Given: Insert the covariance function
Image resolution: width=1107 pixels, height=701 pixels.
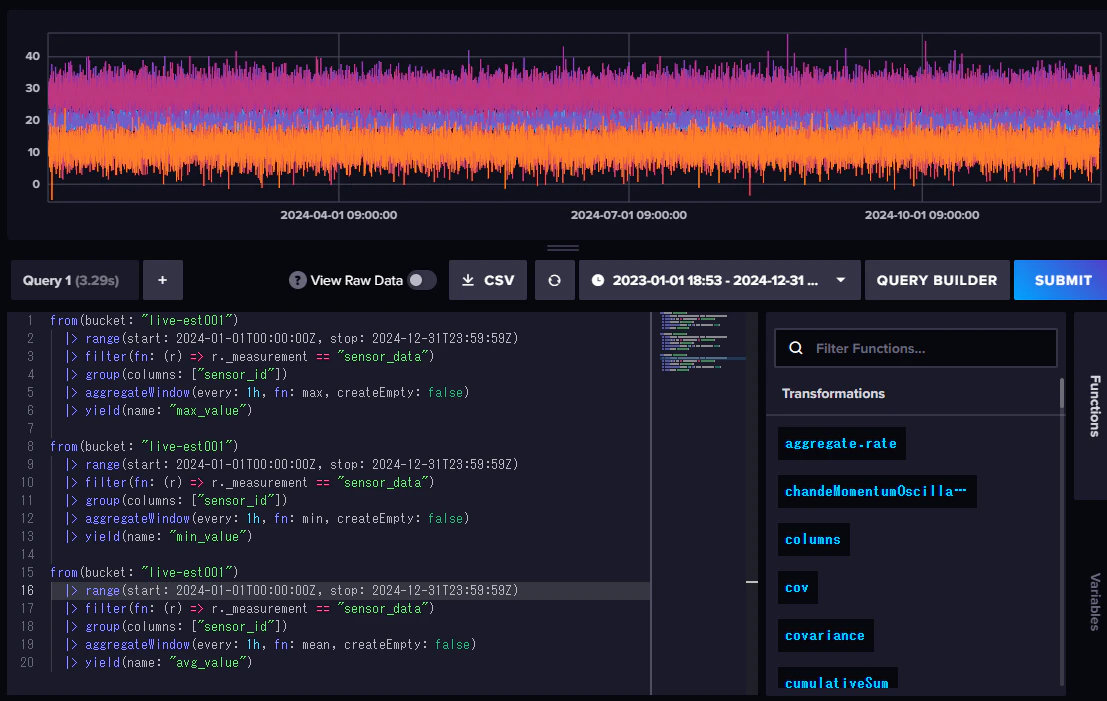Looking at the screenshot, I should pyautogui.click(x=825, y=635).
